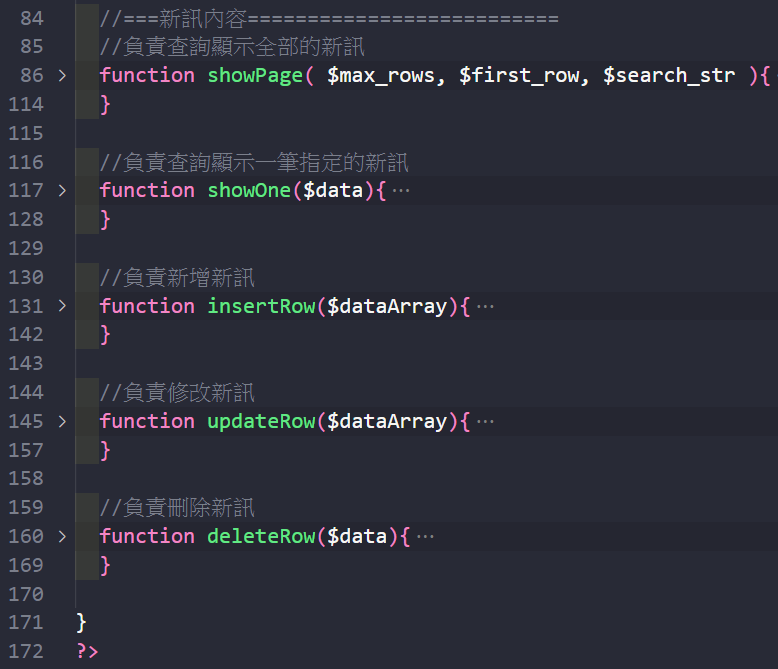This screenshot has height=669, width=778.
Task: Click the closing PHP tag ?>
Action: click(88, 651)
